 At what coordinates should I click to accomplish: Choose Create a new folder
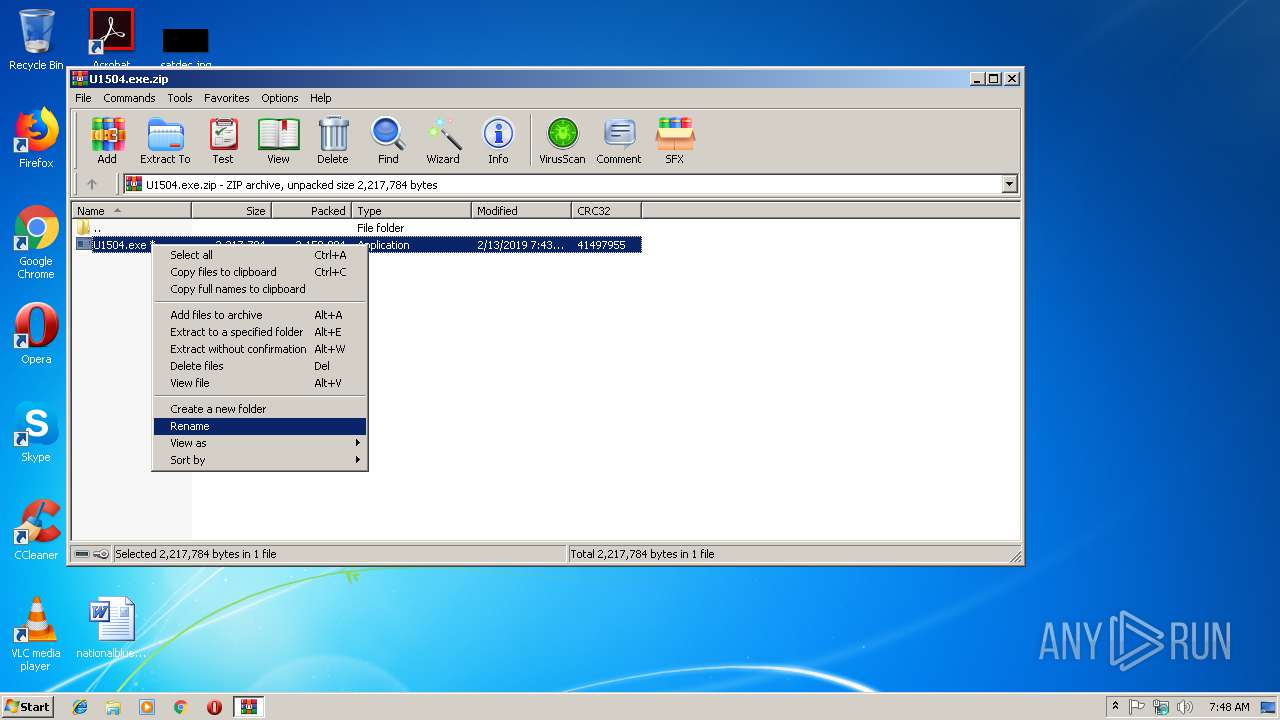[260, 409]
